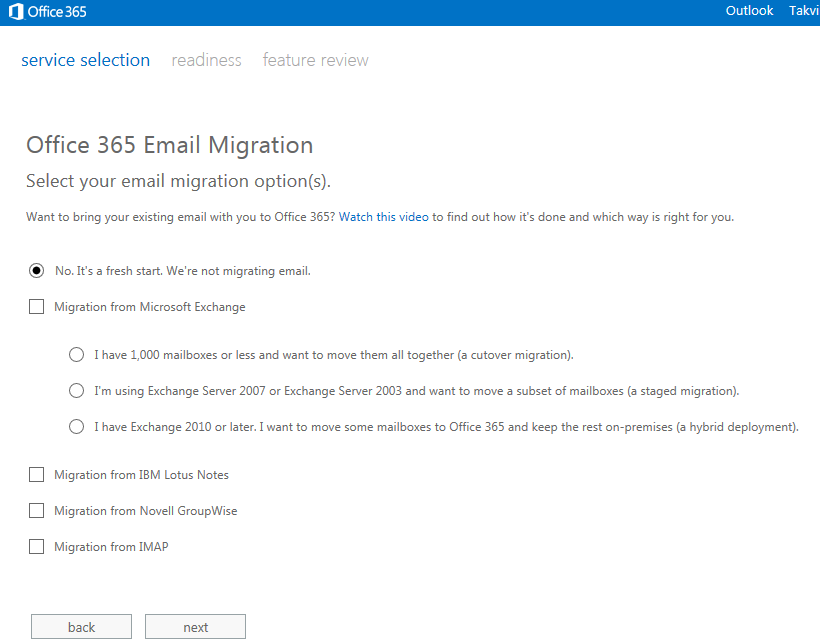
Task: Choose the staged migration radio option
Action: pyautogui.click(x=76, y=391)
